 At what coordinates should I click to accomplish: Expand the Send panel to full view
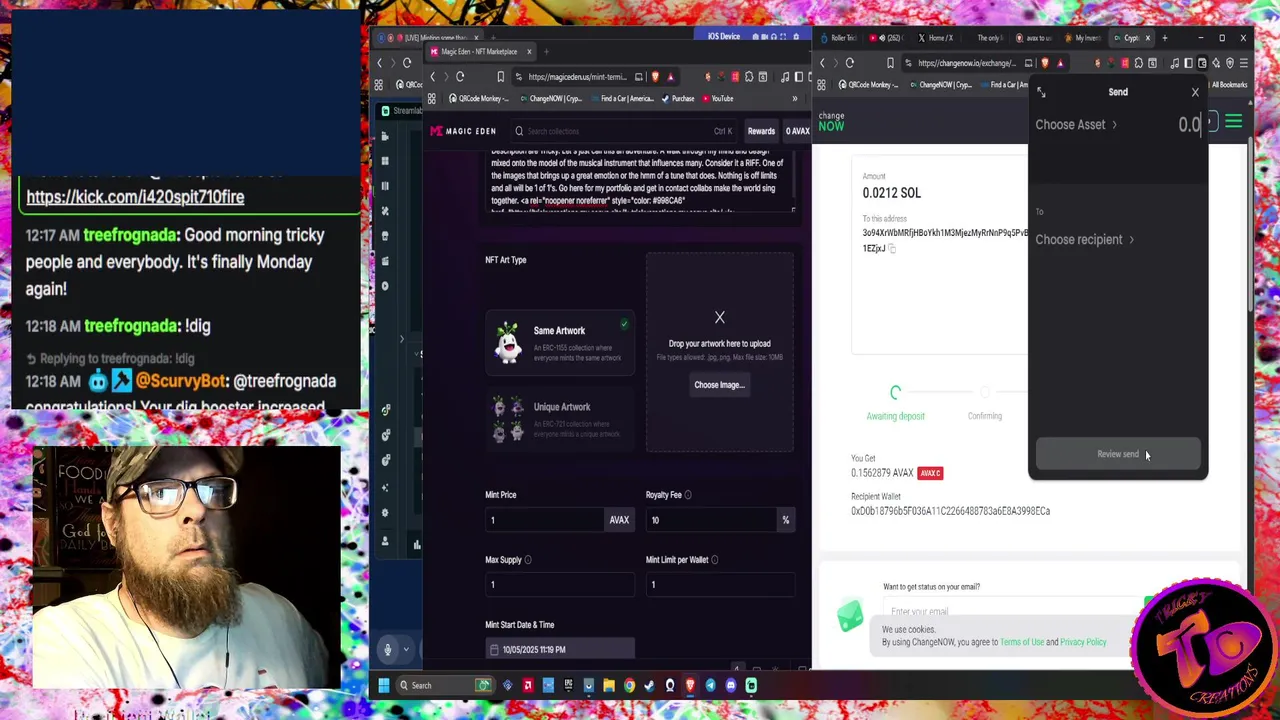pyautogui.click(x=1041, y=92)
